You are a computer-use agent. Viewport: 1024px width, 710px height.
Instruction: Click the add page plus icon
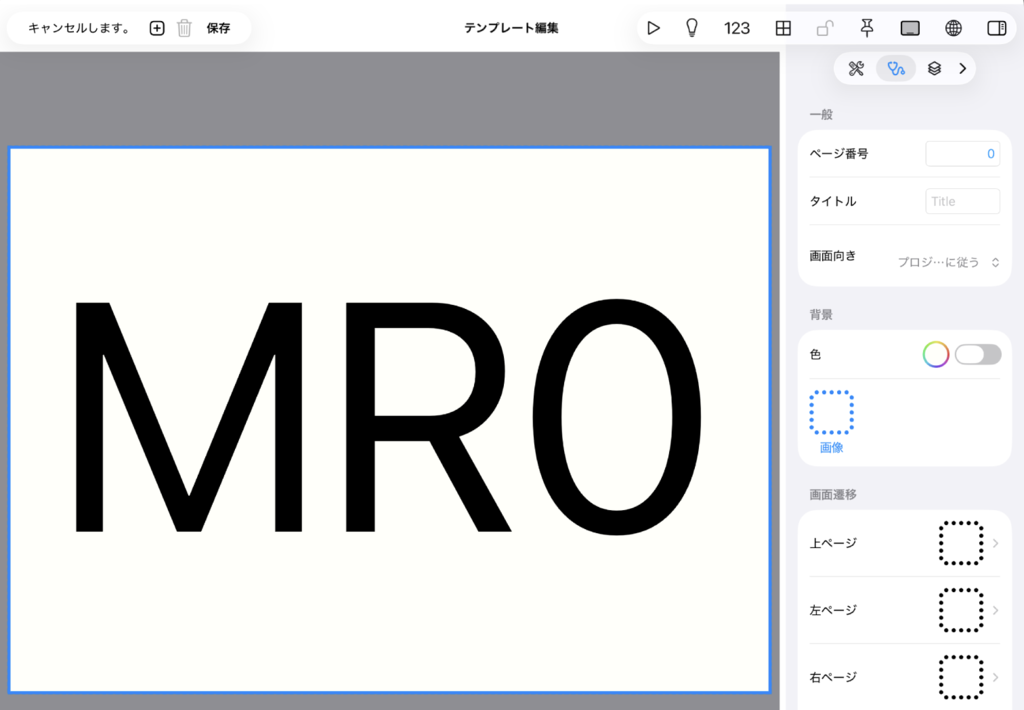157,28
